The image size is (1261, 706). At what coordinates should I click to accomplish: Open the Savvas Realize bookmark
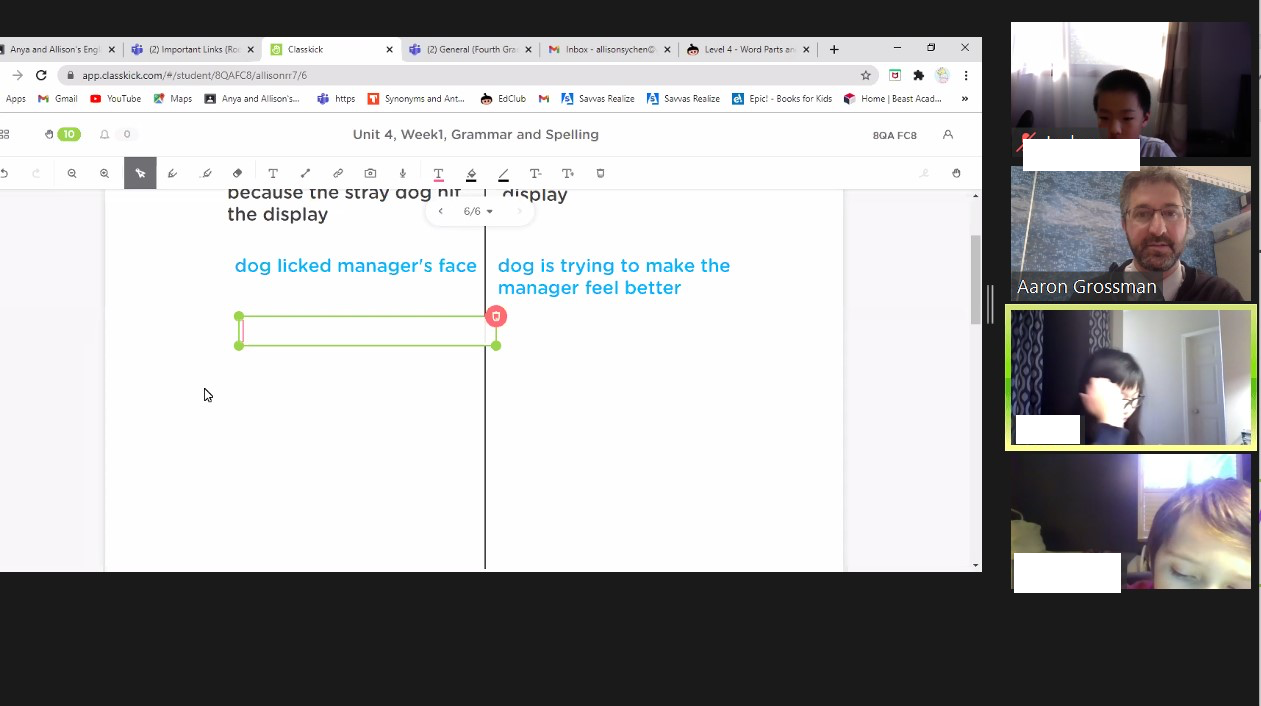(598, 99)
